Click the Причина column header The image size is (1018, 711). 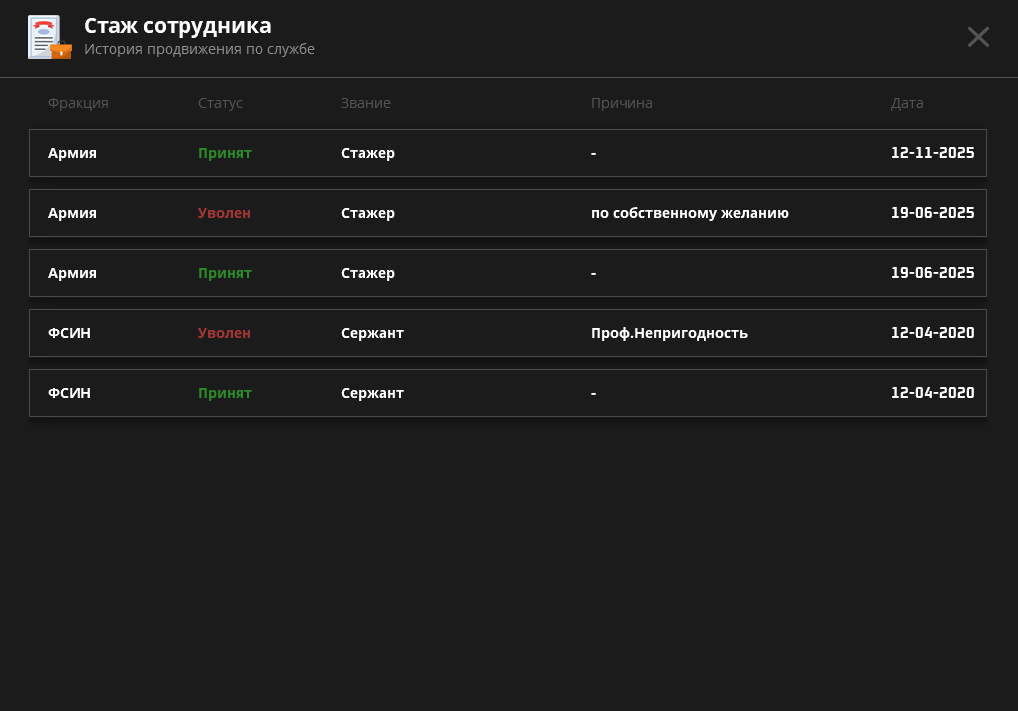[x=621, y=103]
